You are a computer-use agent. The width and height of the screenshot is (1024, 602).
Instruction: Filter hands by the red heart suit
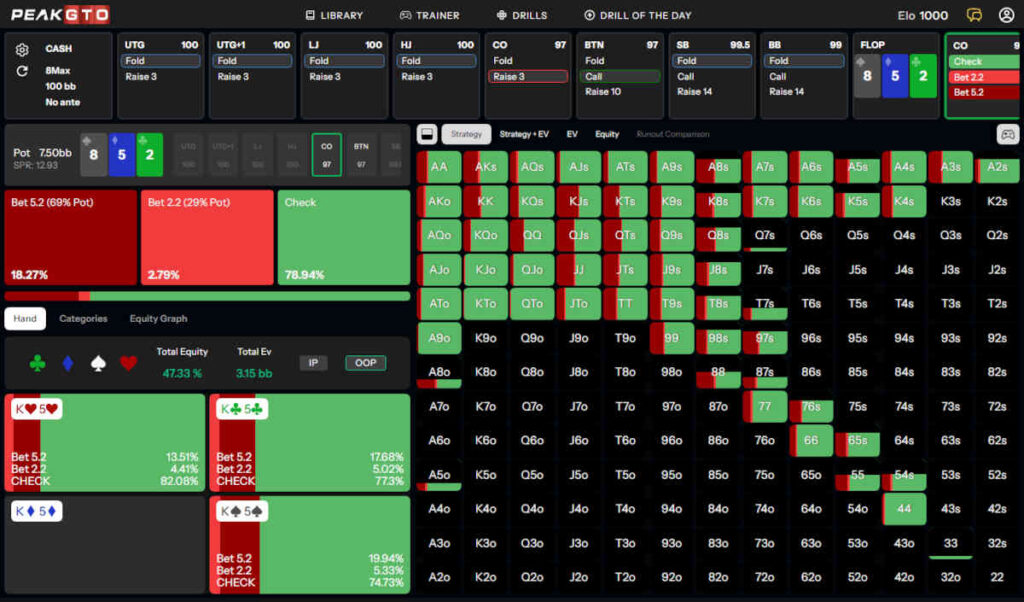click(x=128, y=364)
